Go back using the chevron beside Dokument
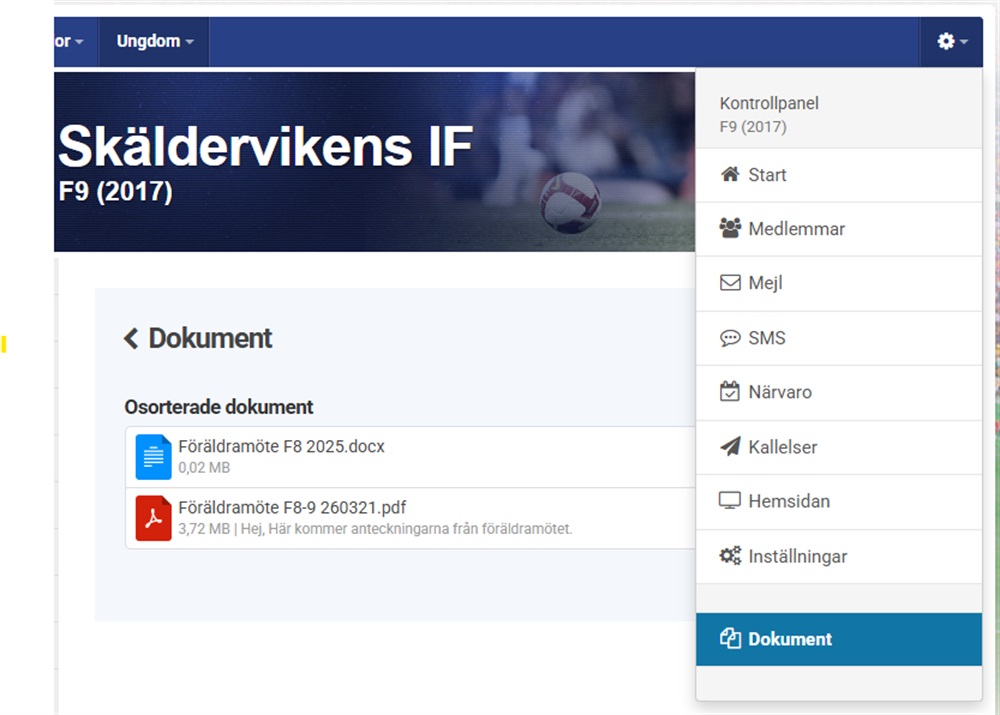The image size is (1000, 715). (x=131, y=339)
